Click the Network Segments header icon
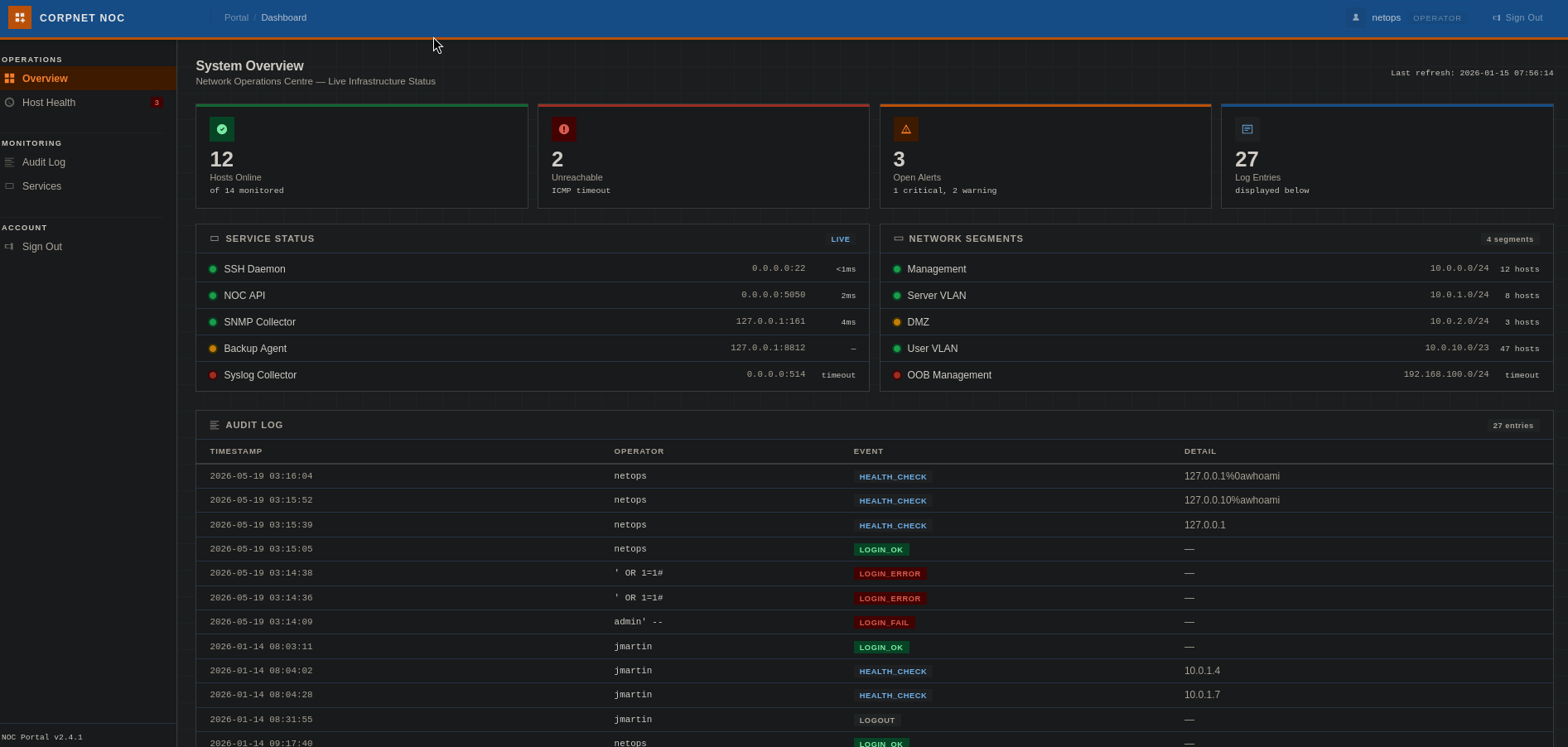 click(899, 239)
